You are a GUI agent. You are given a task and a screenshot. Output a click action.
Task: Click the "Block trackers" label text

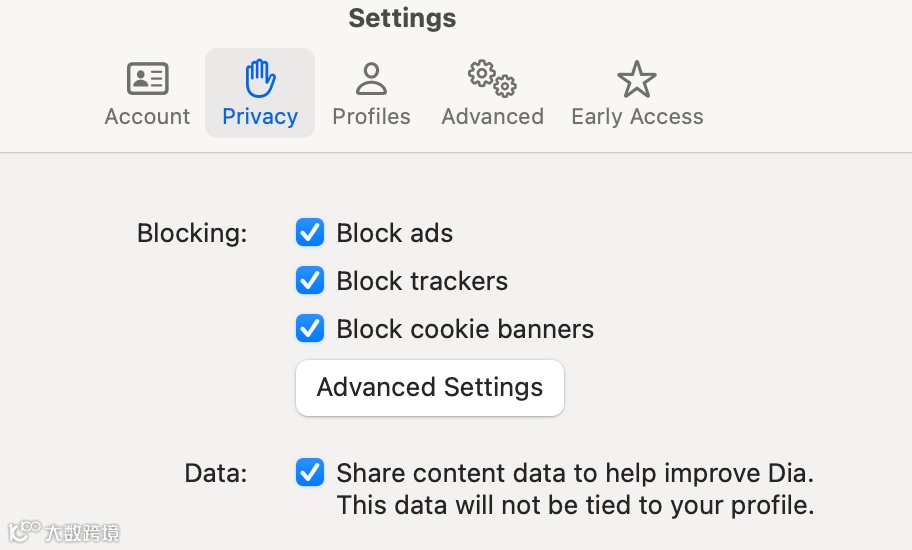click(422, 281)
